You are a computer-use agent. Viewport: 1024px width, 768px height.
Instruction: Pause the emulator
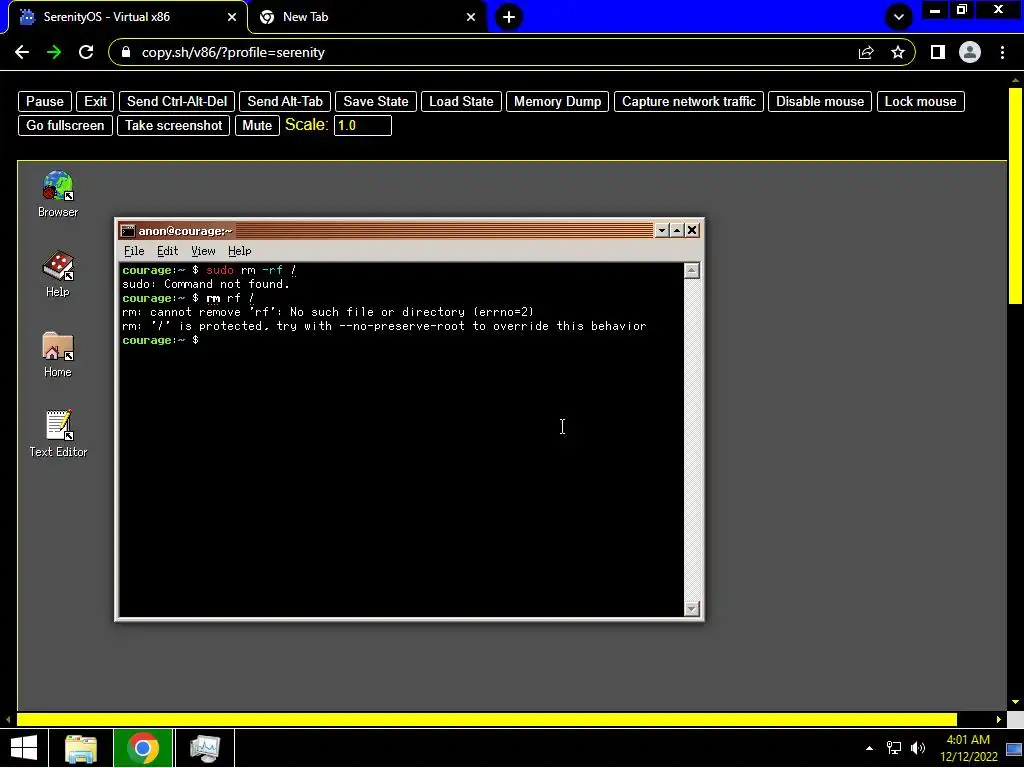pyautogui.click(x=44, y=101)
